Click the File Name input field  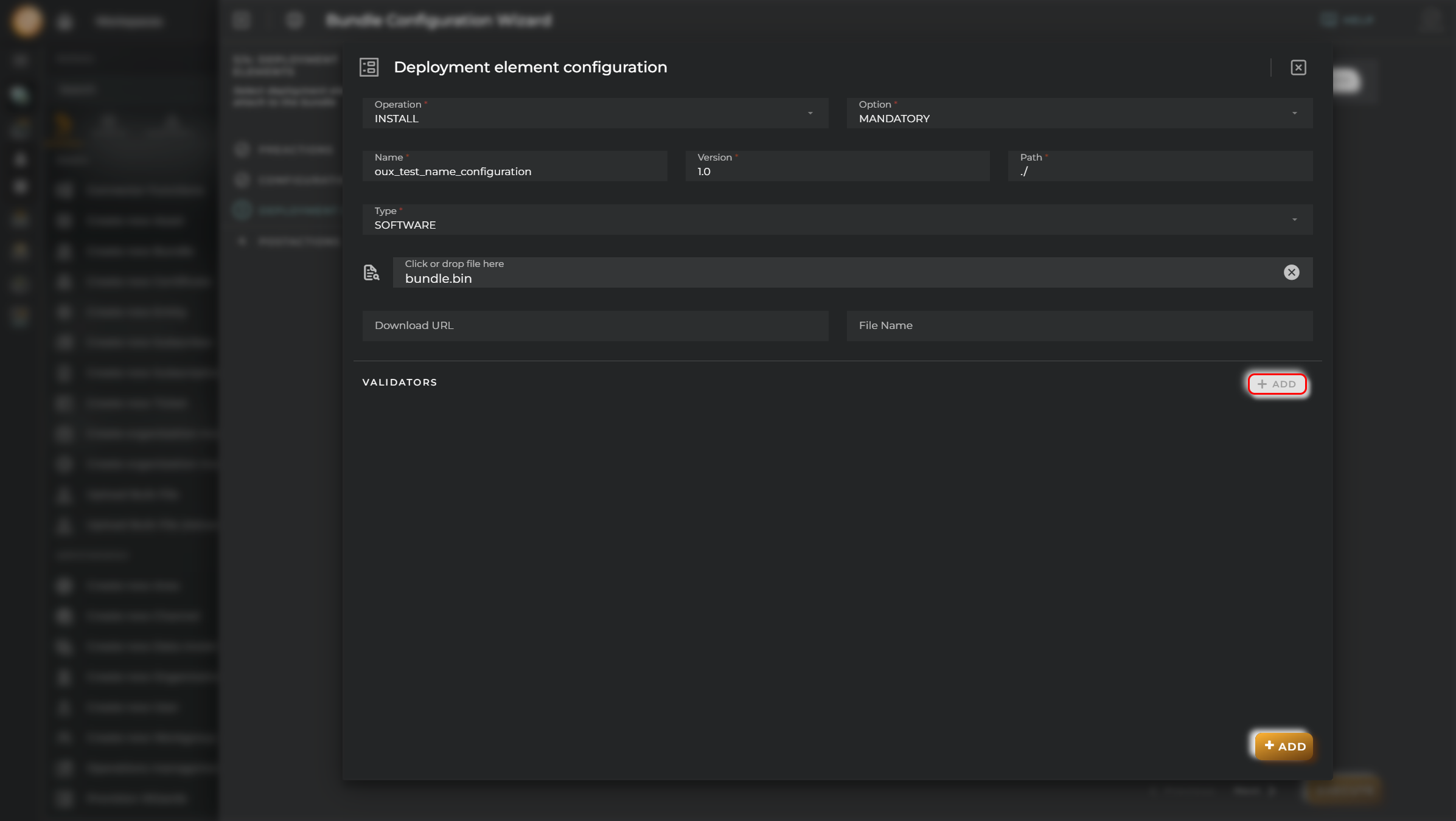click(1079, 325)
